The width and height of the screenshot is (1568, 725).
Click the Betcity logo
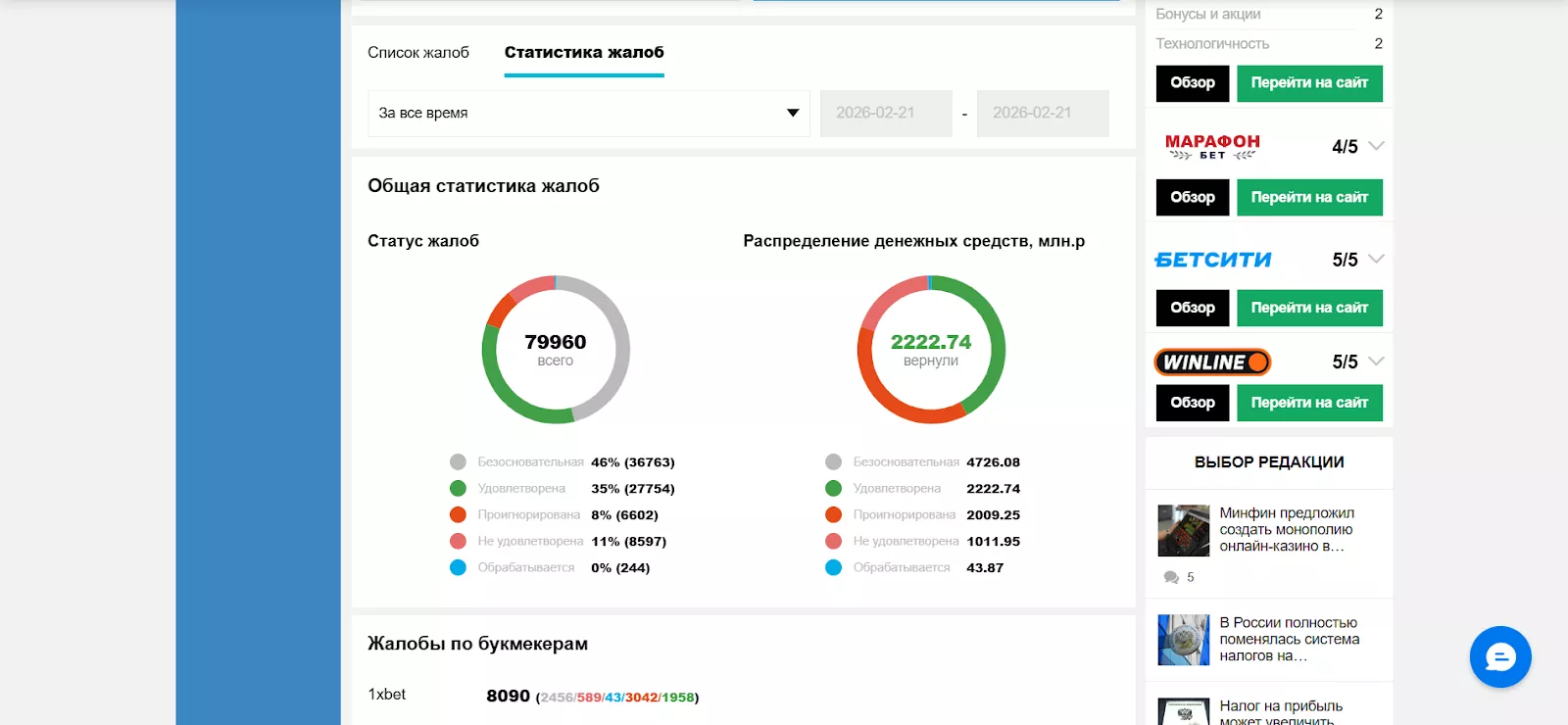(x=1213, y=260)
